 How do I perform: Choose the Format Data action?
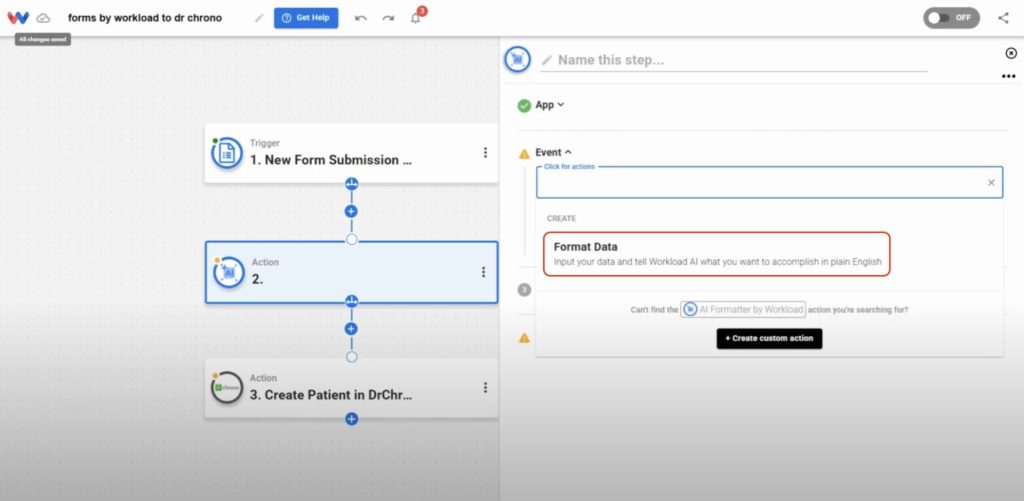click(x=716, y=254)
